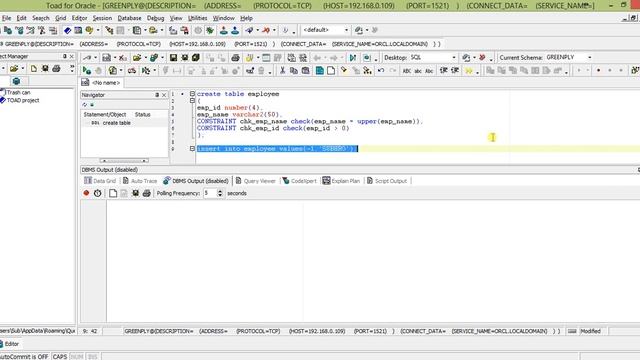This screenshot has width=640, height=360.
Task: Open the Utilities menu
Action: [x=197, y=18]
